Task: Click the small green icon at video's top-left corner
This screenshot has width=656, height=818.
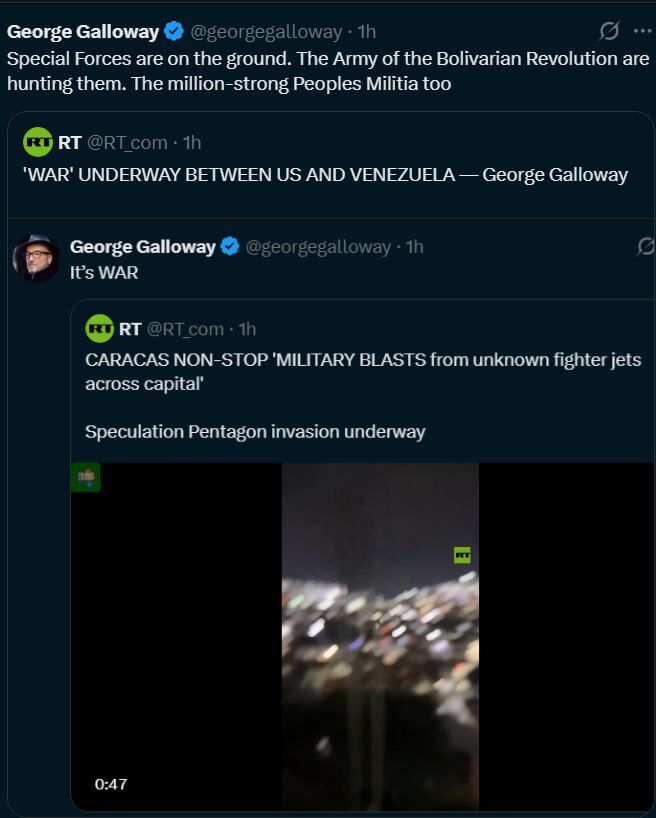Action: coord(86,478)
